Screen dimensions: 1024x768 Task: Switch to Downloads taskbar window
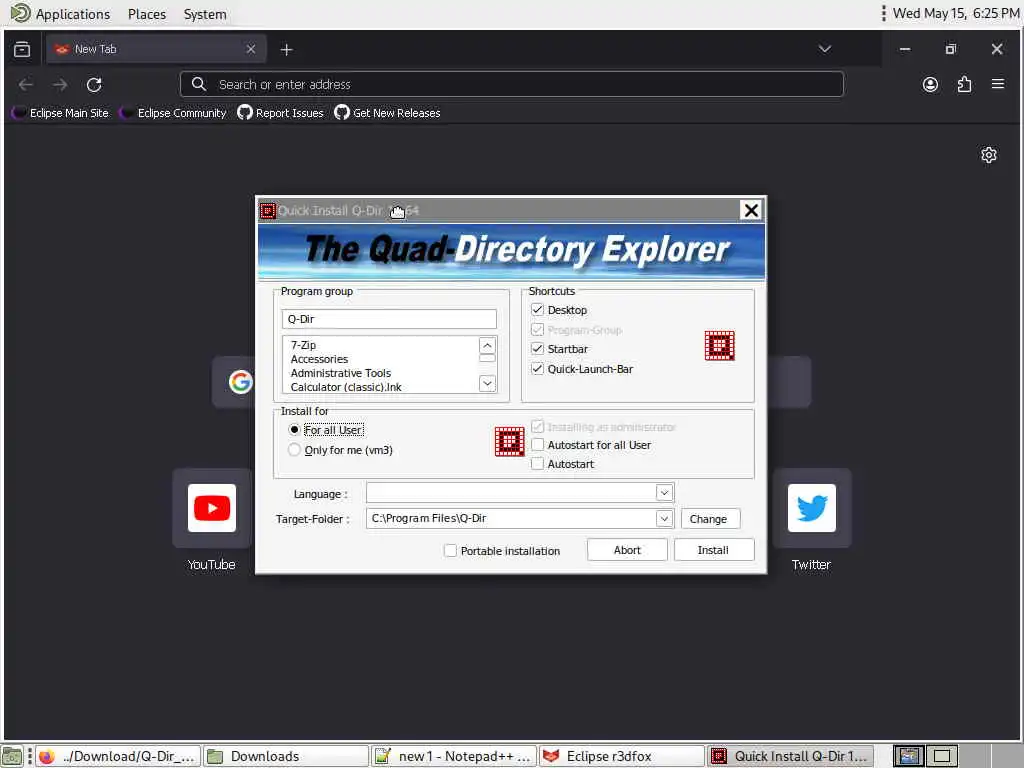tap(285, 756)
